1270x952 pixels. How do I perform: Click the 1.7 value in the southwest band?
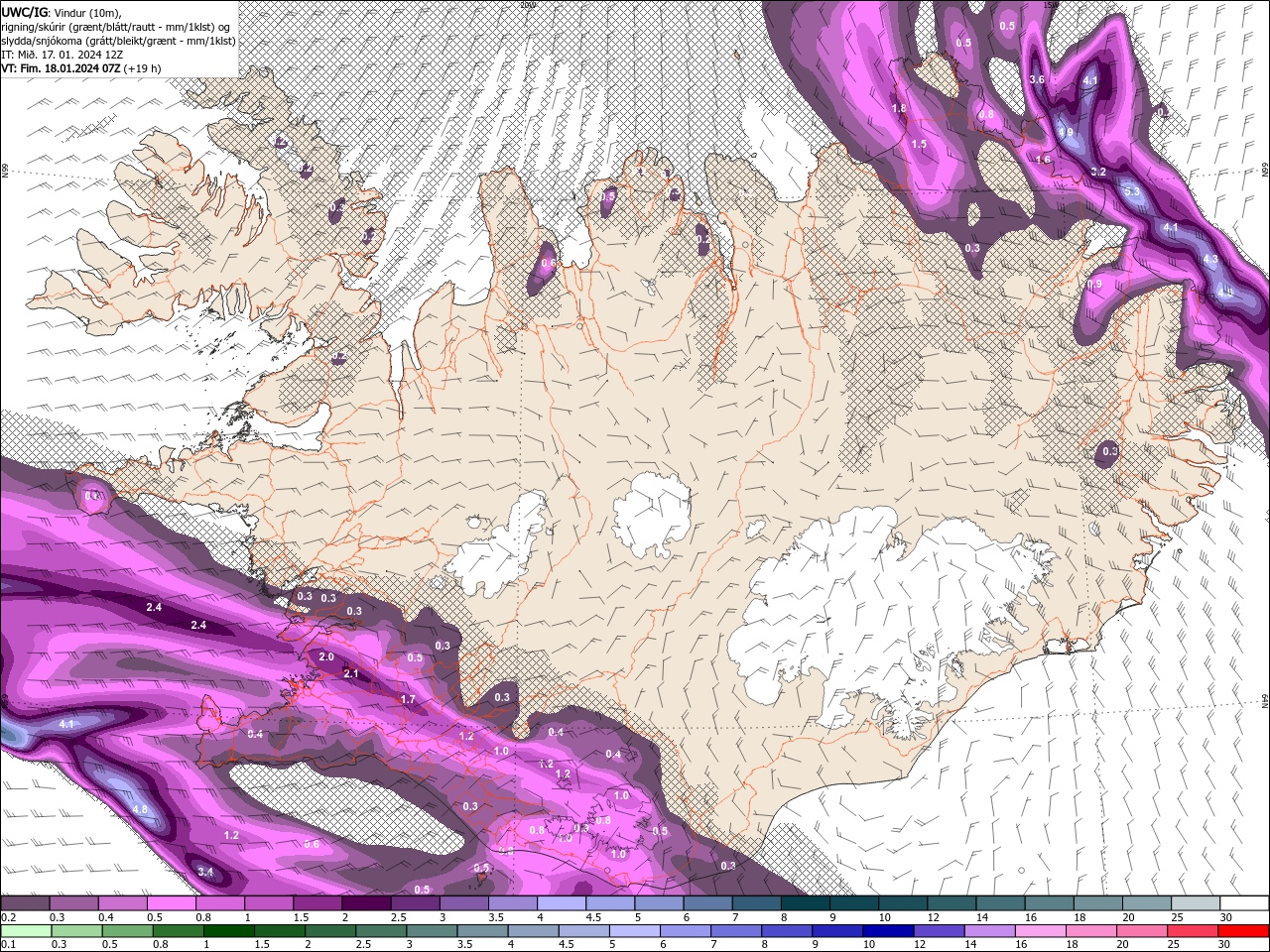[x=408, y=700]
